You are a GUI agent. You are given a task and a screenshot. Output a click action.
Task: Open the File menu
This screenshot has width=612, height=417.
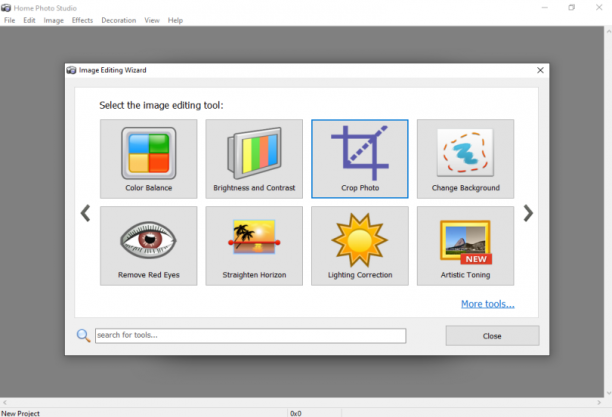coord(10,20)
